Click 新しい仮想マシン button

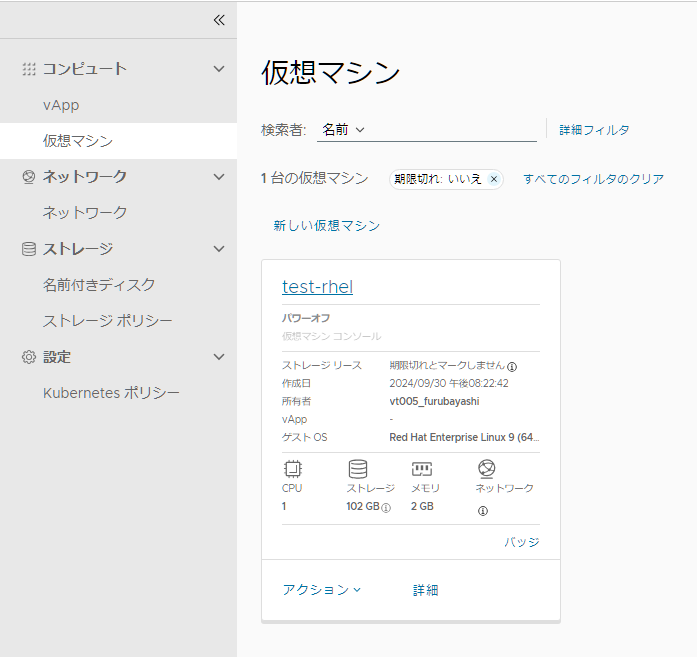327,226
